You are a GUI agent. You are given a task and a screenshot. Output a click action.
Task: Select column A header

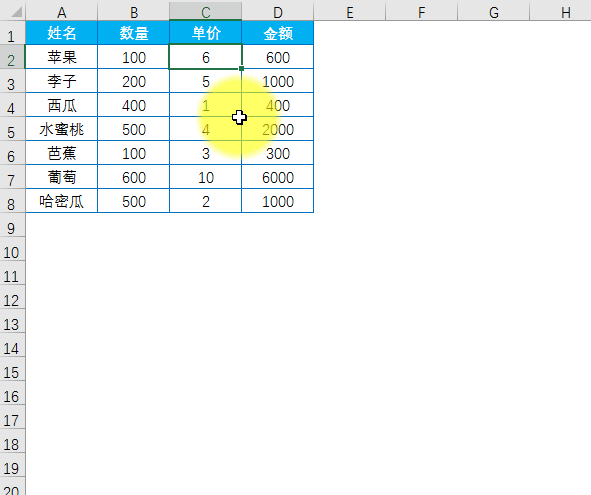coord(61,12)
